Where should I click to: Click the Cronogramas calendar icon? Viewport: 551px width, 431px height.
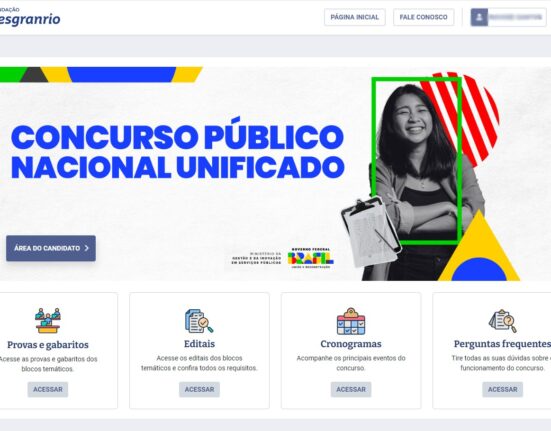point(351,321)
